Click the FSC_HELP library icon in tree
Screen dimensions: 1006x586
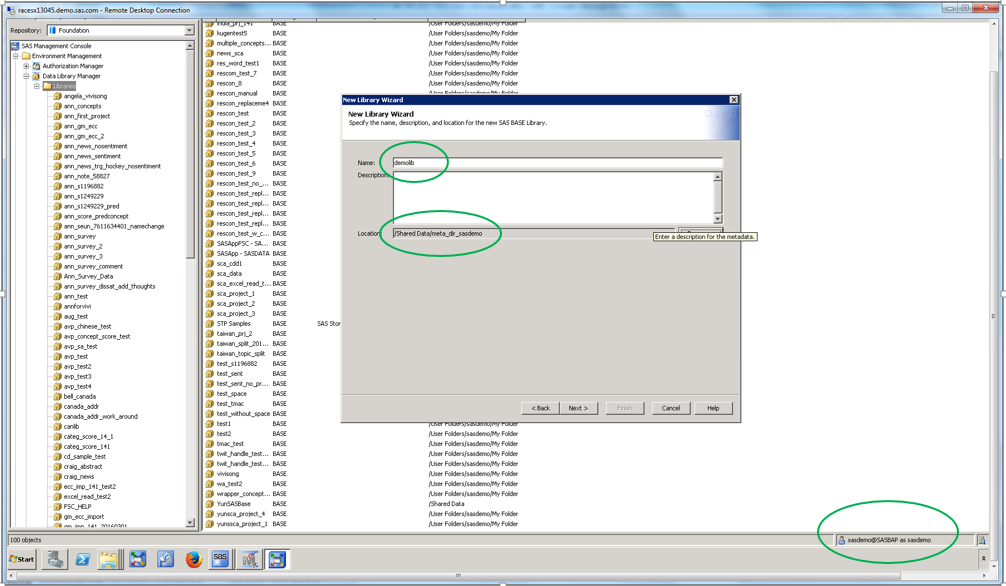[58, 506]
